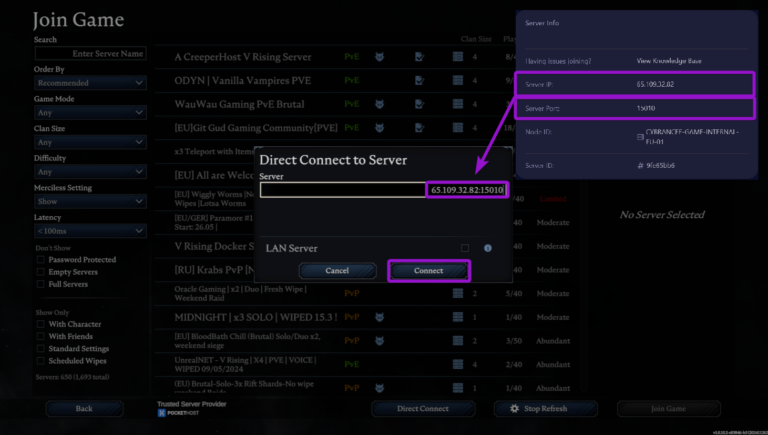
Task: Tick Password Protected under Don't Show
Action: pos(41,260)
